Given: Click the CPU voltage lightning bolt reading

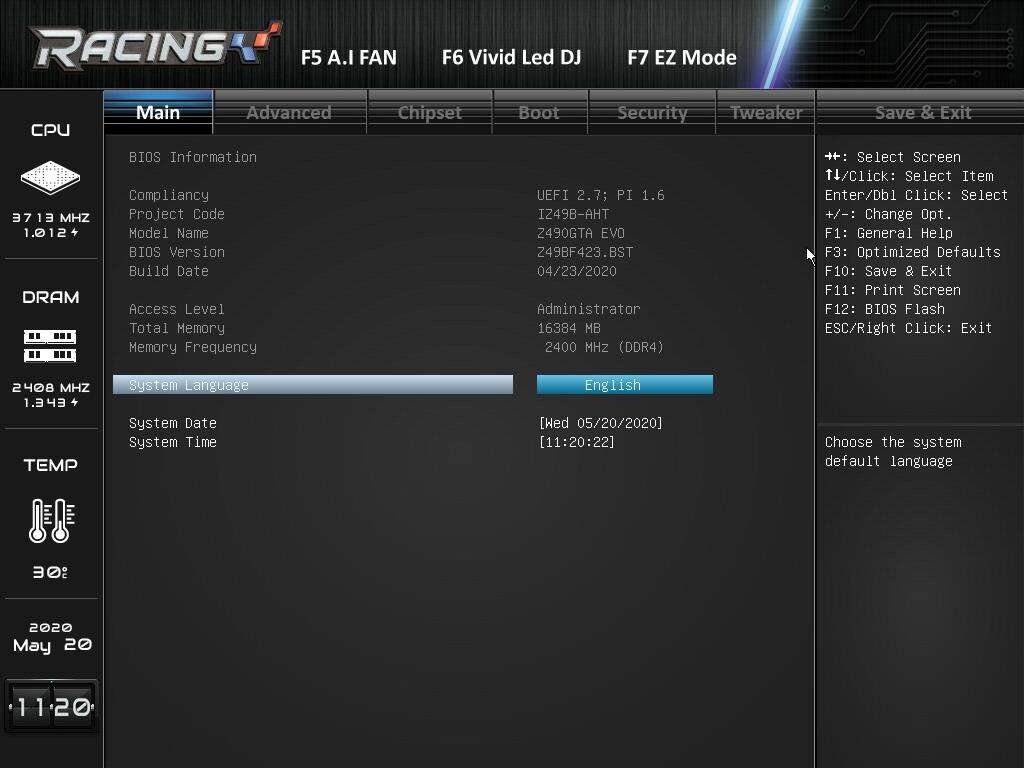Looking at the screenshot, I should [x=51, y=232].
